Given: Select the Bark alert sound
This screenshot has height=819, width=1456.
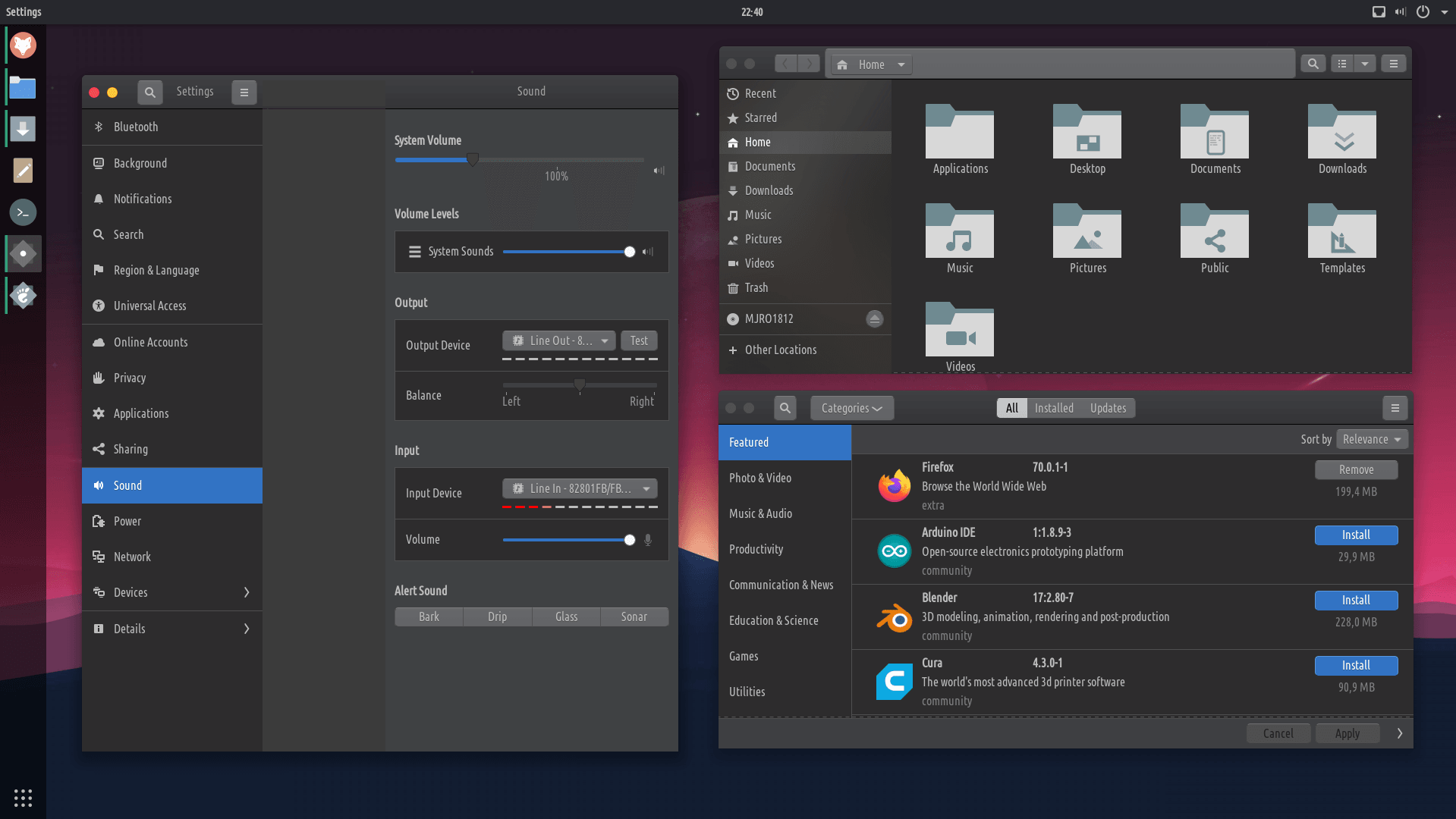Looking at the screenshot, I should 429,617.
